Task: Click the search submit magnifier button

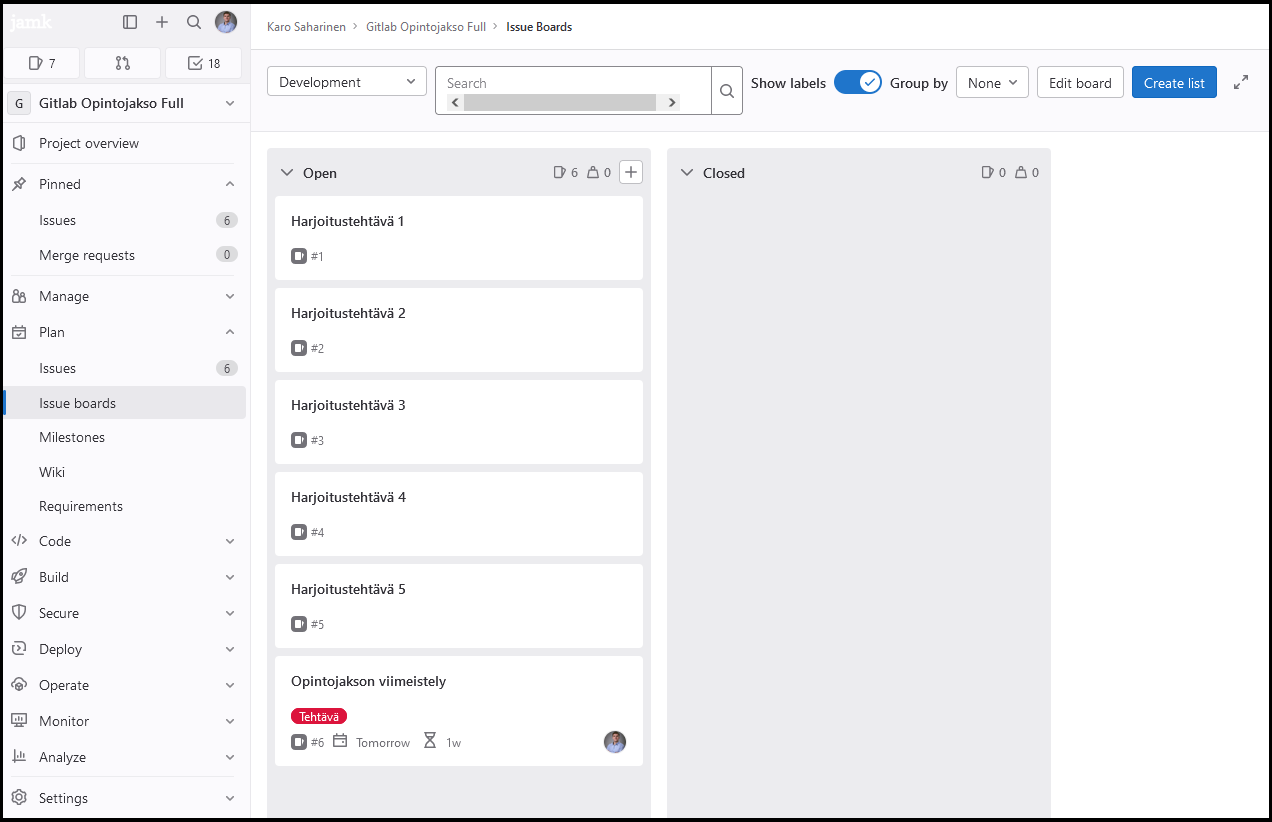Action: [727, 91]
